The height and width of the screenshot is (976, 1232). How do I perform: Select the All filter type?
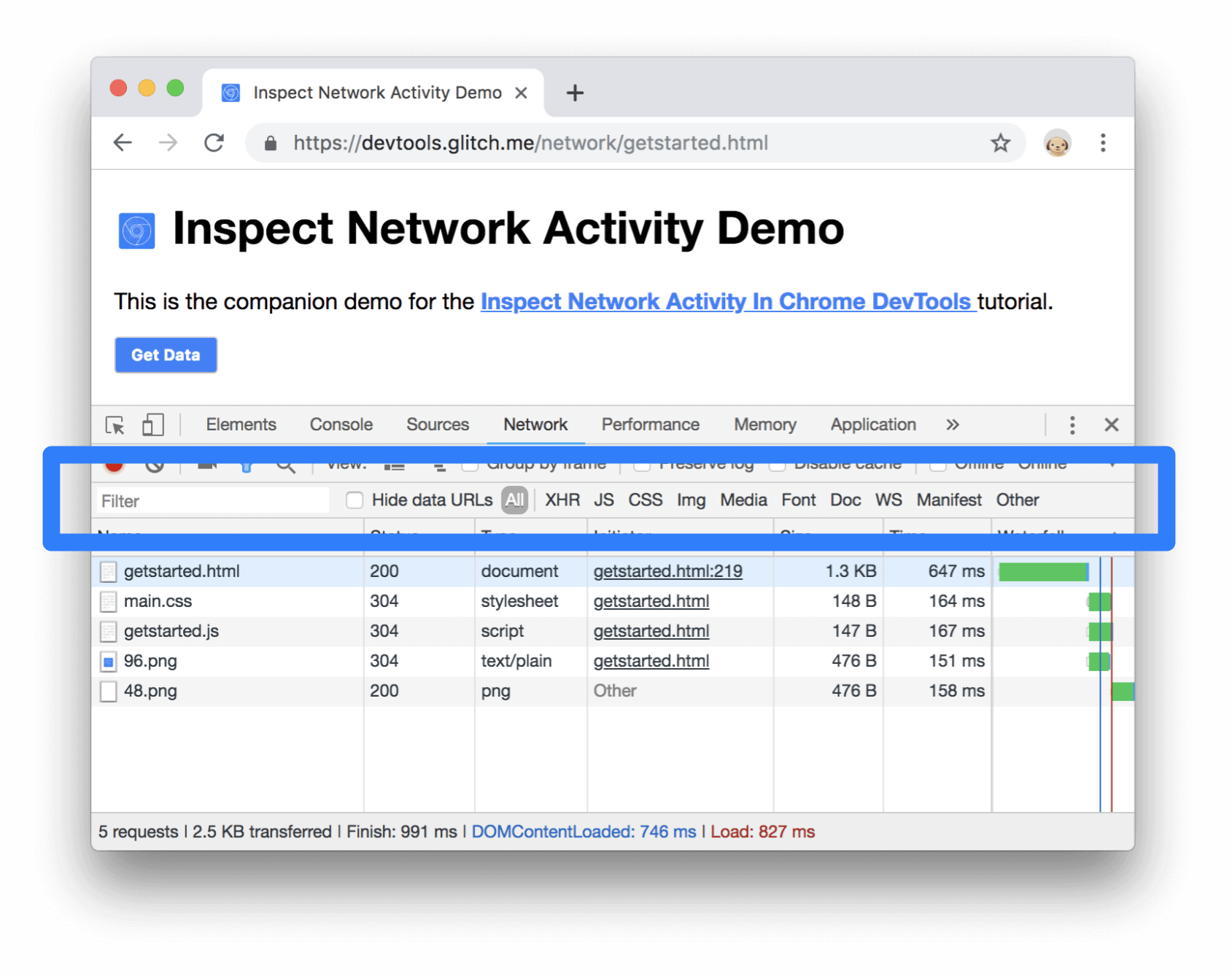pyautogui.click(x=514, y=500)
